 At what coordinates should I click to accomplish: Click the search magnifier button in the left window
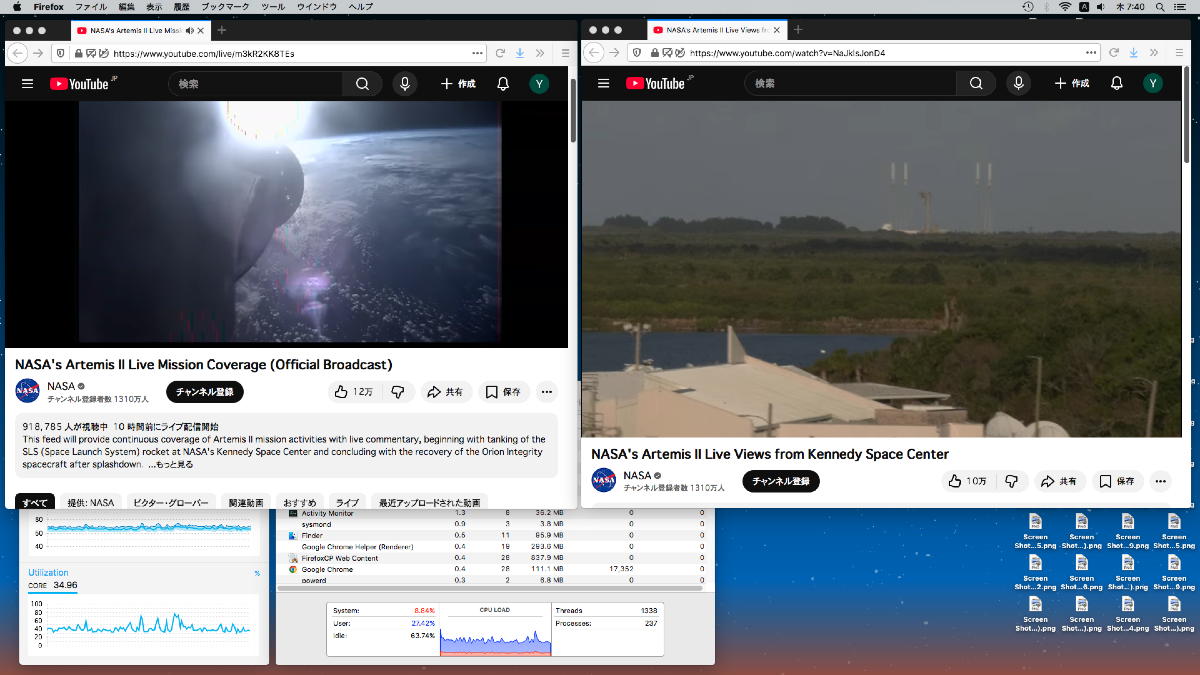(363, 84)
